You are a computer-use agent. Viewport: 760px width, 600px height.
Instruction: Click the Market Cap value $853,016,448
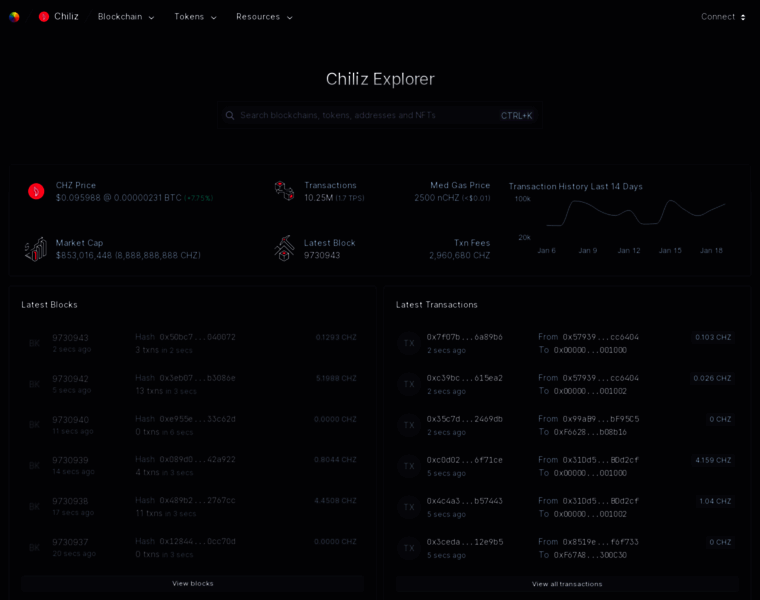click(84, 255)
